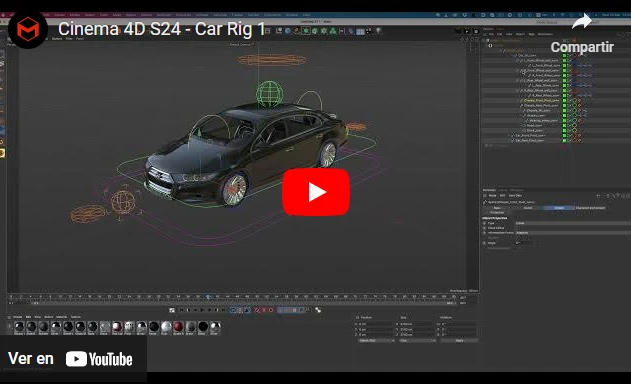
Task: Open the channel logo avatar
Action: click(28, 29)
